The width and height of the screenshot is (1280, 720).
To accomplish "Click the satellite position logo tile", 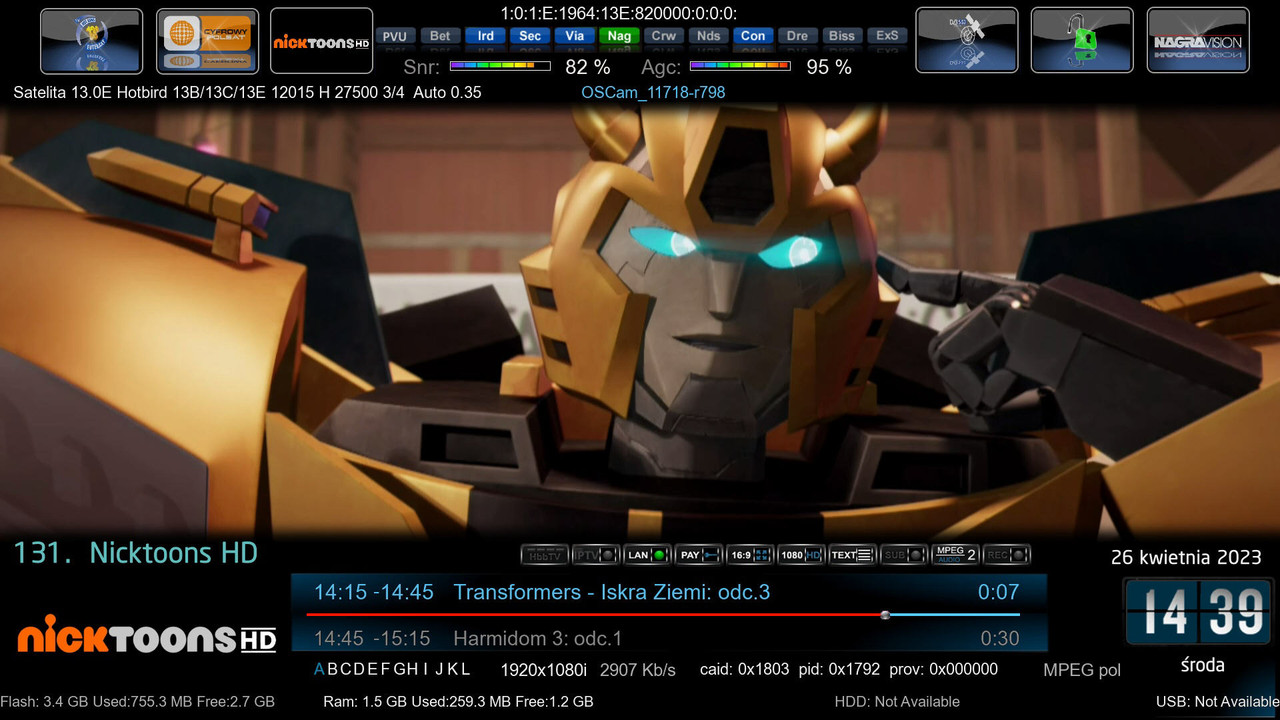I will 92,41.
